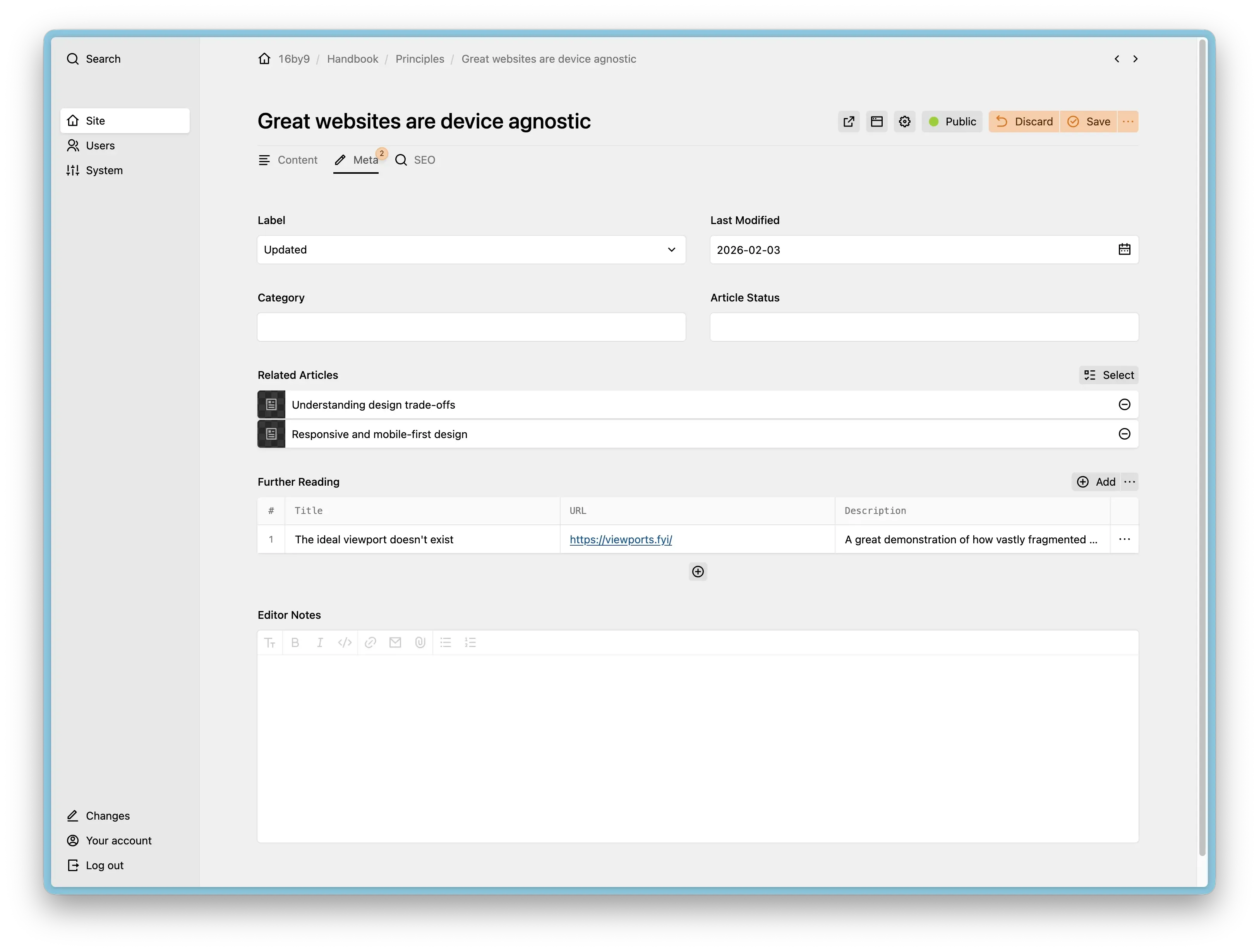Toggle bold in Editor Notes toolbar
The image size is (1259, 952).
click(x=295, y=642)
